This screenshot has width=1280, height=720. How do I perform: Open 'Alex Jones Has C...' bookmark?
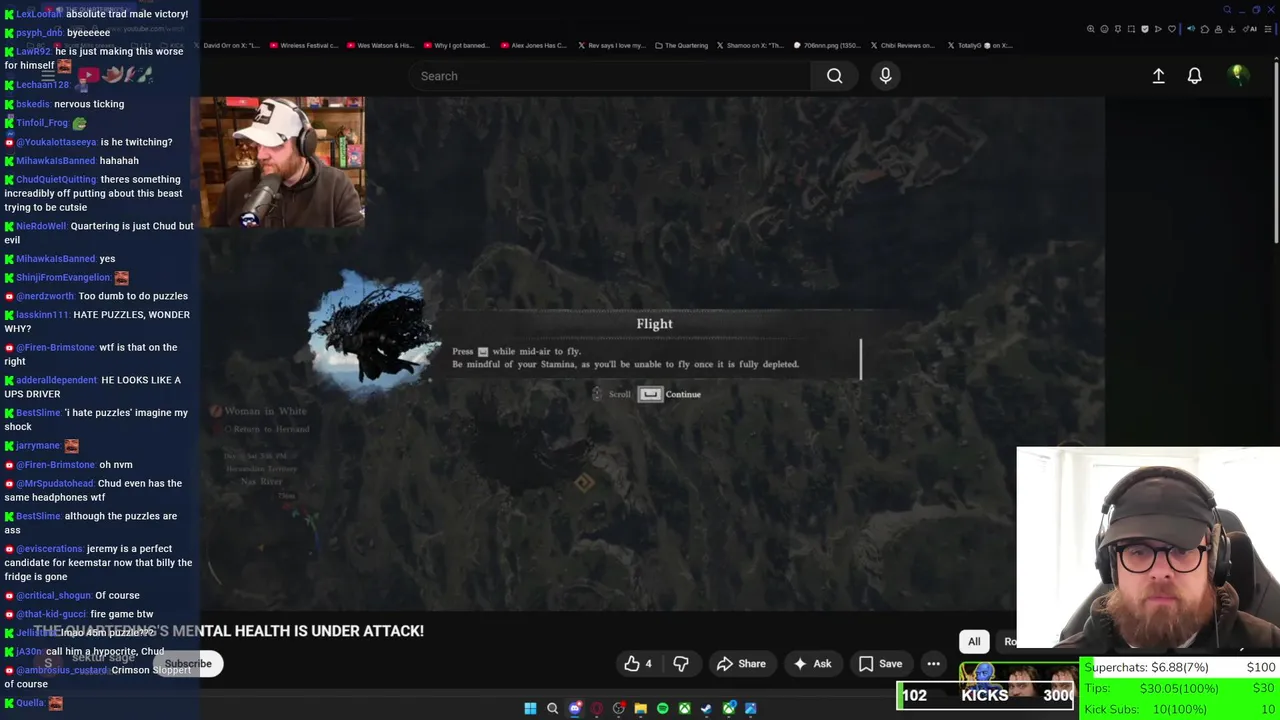pyautogui.click(x=534, y=45)
